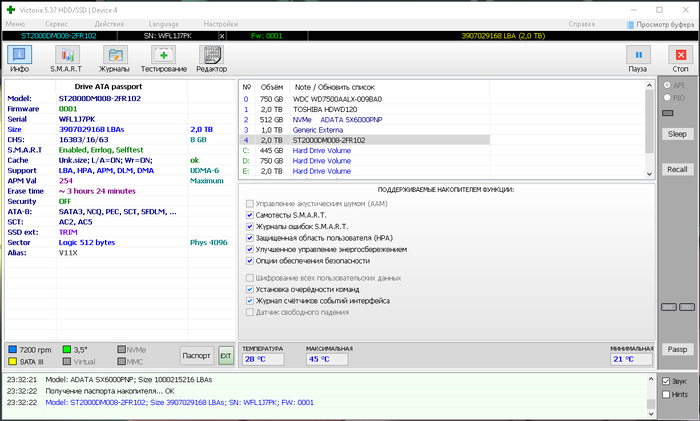700x421 pixels.
Task: Toggle Самотесты S.M.A.R.T. checkbox
Action: pos(250,215)
